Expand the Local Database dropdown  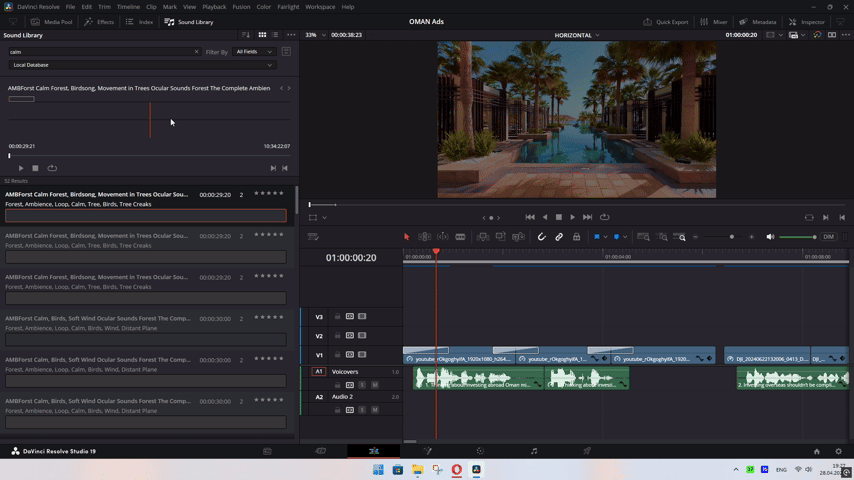[x=143, y=65]
